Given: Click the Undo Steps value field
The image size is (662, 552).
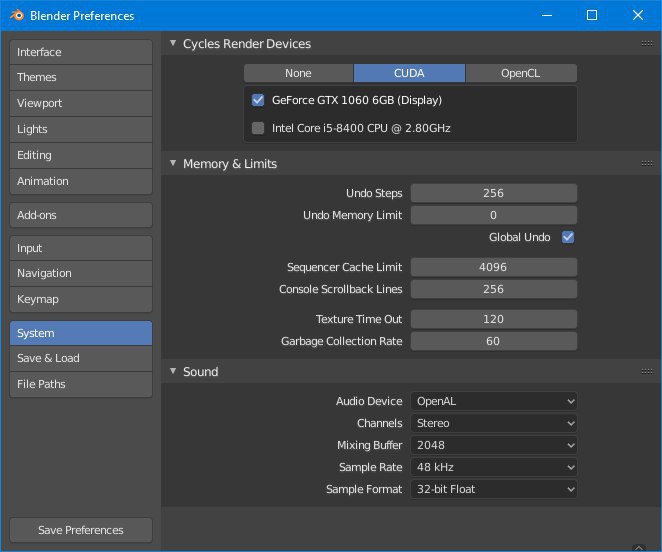Looking at the screenshot, I should [494, 193].
